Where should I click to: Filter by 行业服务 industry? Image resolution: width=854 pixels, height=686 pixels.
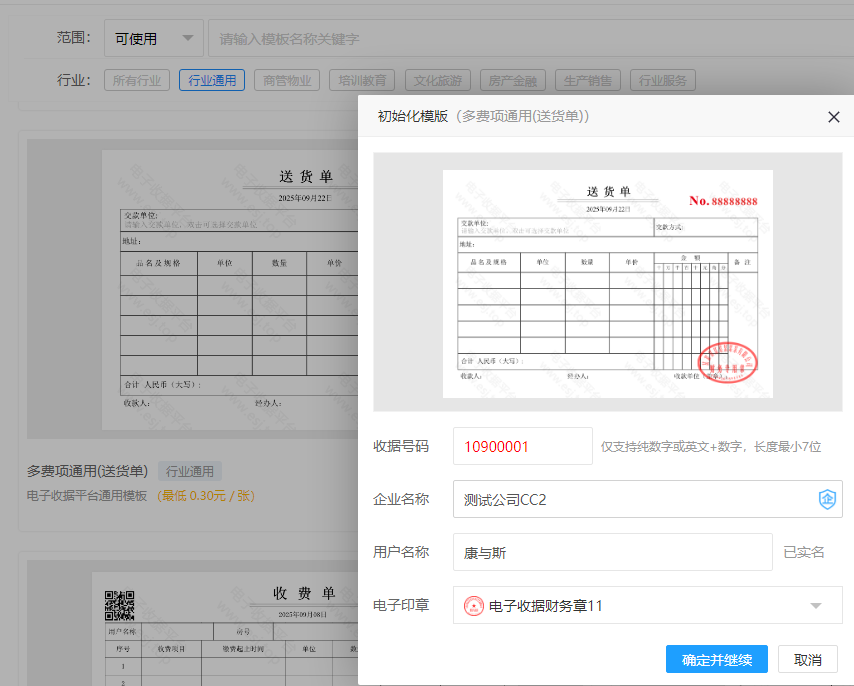click(x=663, y=81)
